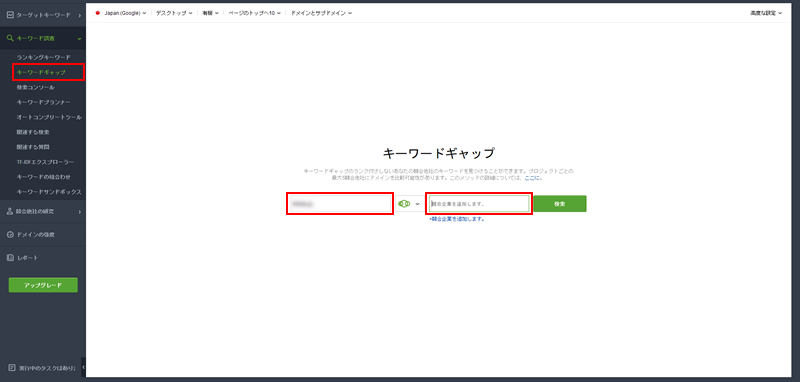
Task: Collapse the キーワード調査 section chevron
Action: pyautogui.click(x=79, y=39)
